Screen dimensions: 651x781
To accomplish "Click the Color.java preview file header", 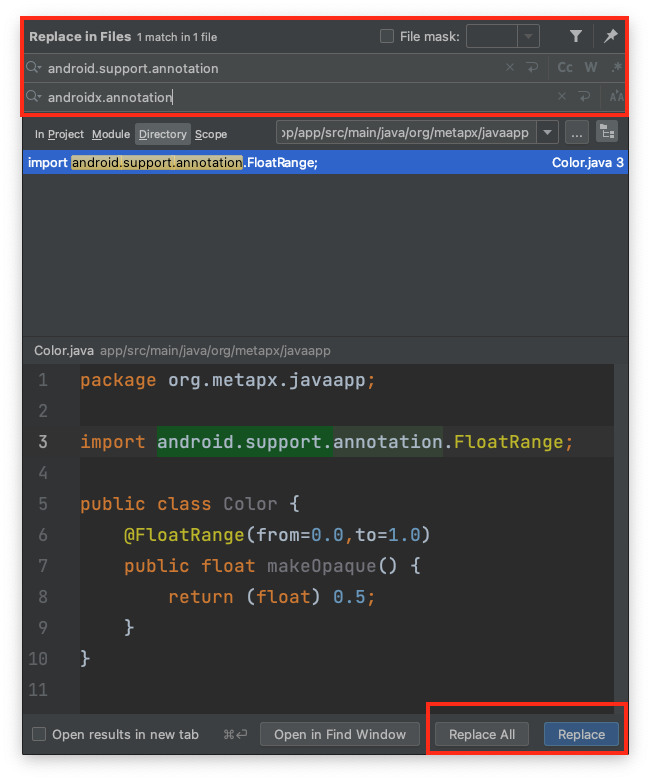I will point(182,351).
